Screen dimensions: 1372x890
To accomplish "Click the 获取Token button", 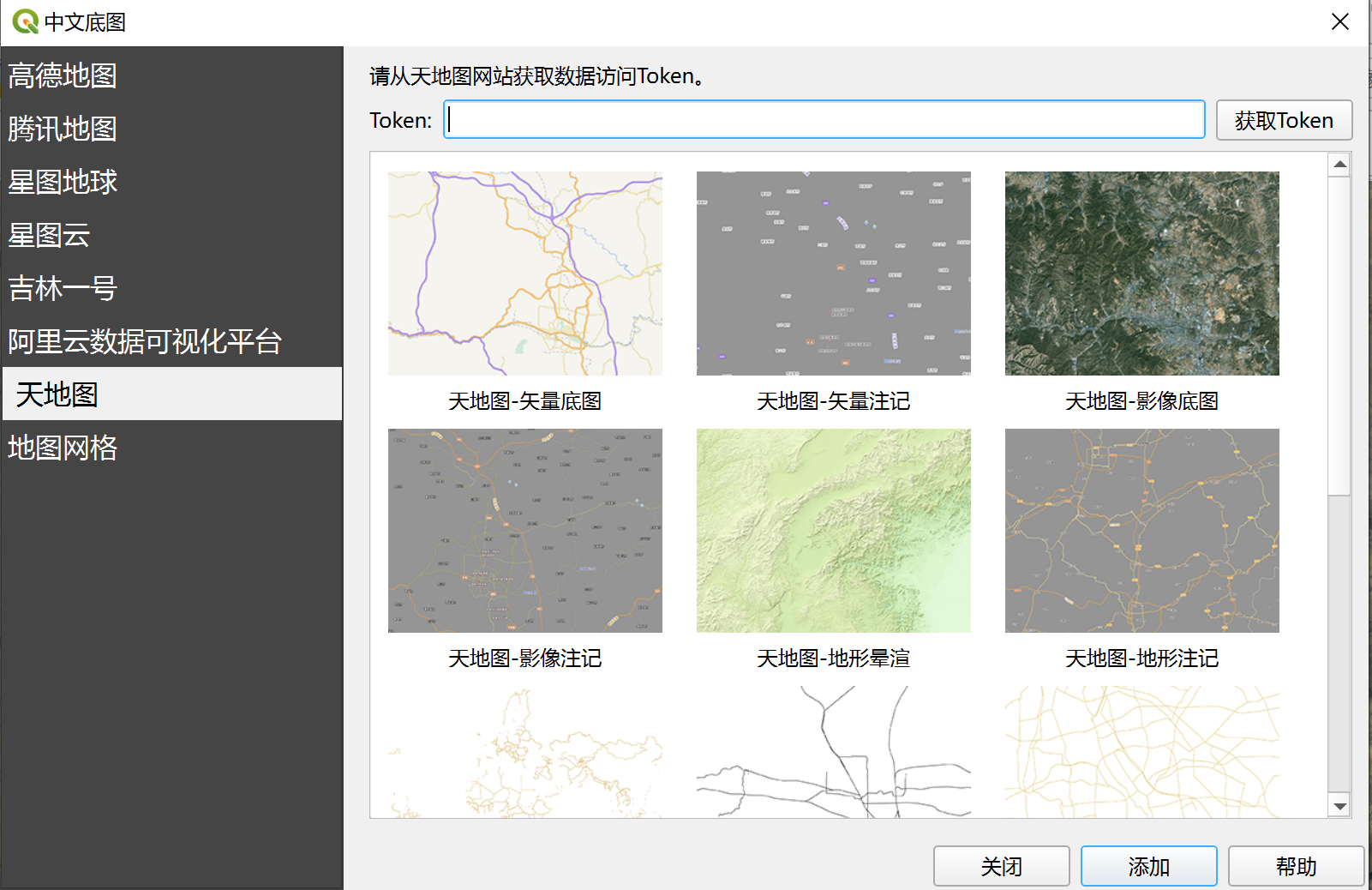I will (1284, 120).
